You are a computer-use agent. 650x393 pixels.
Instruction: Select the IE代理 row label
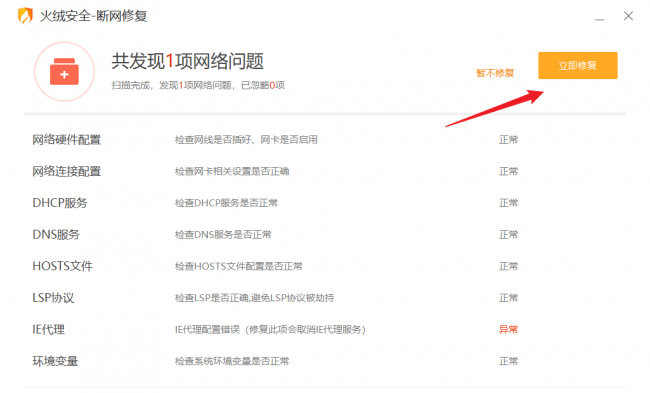point(49,330)
